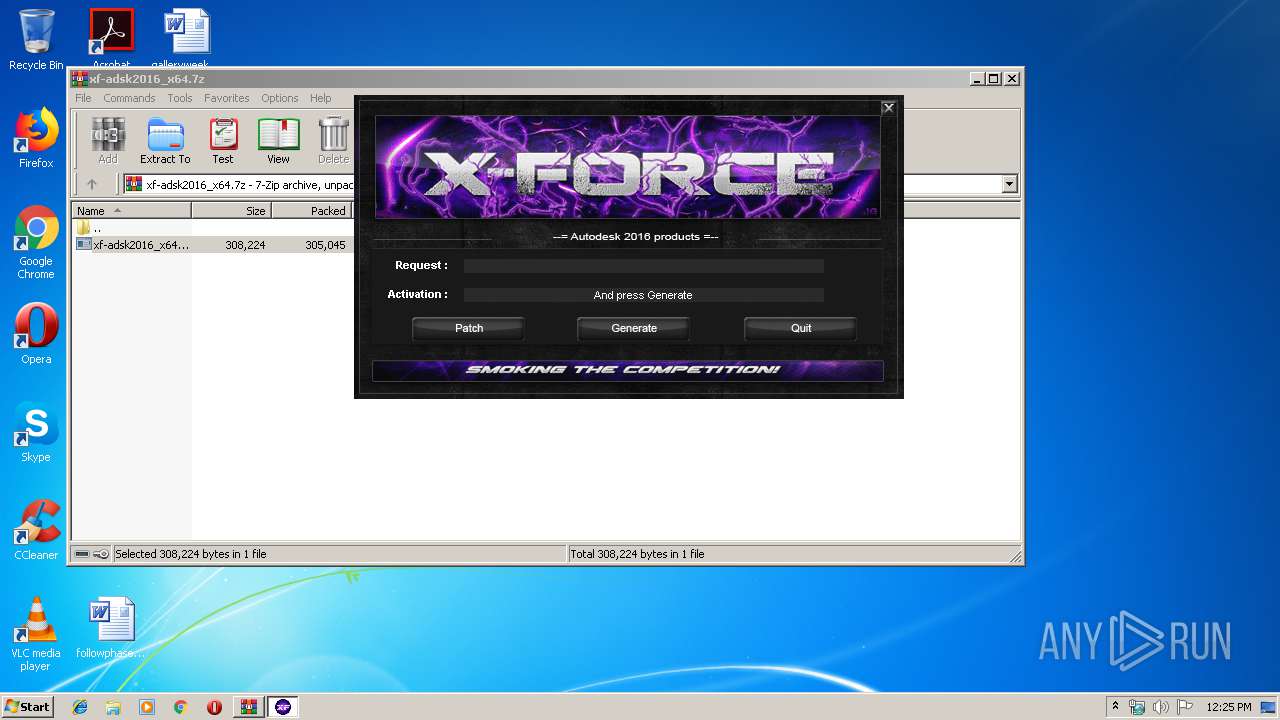This screenshot has height=720, width=1280.
Task: Select the followphase Word document icon
Action: point(111,628)
